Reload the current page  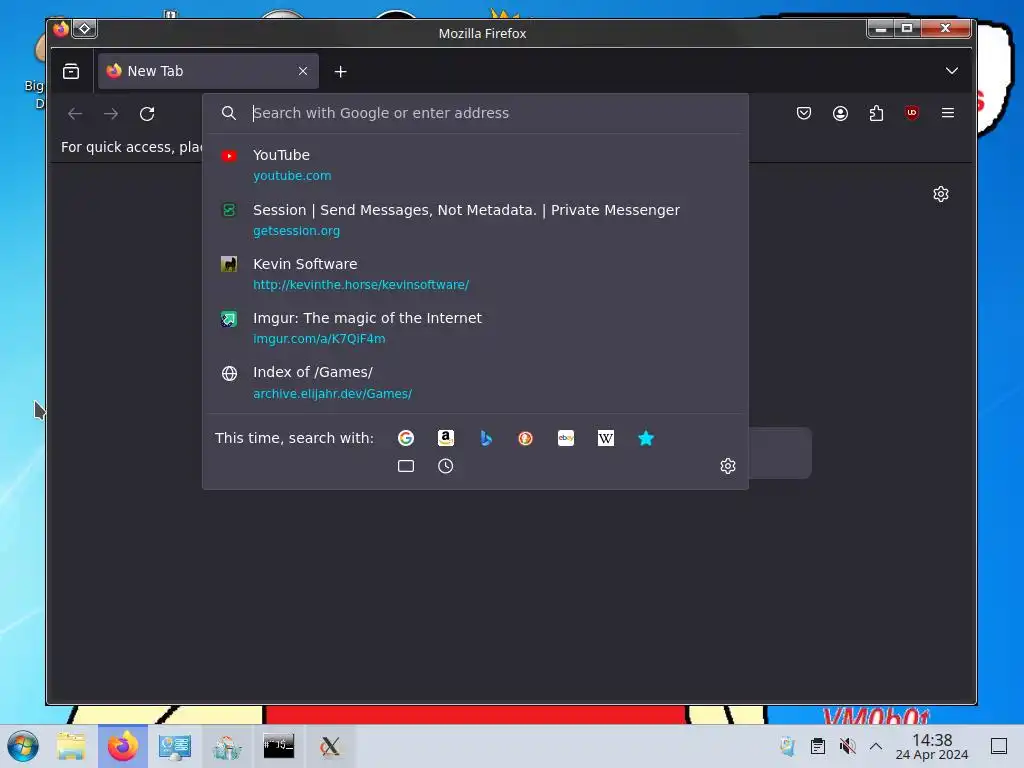coord(147,114)
